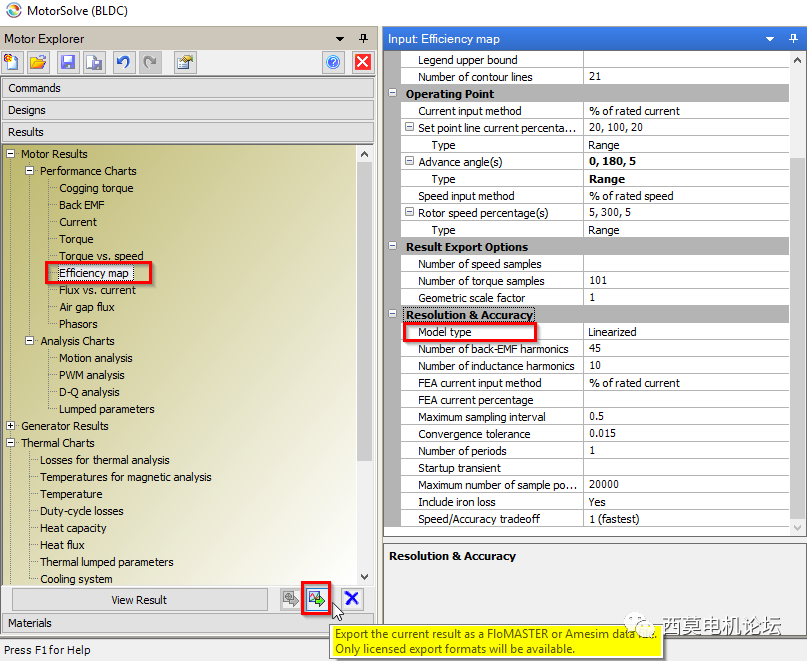The image size is (807, 661).
Task: Select Lumped parameters item
Action: tap(107, 409)
